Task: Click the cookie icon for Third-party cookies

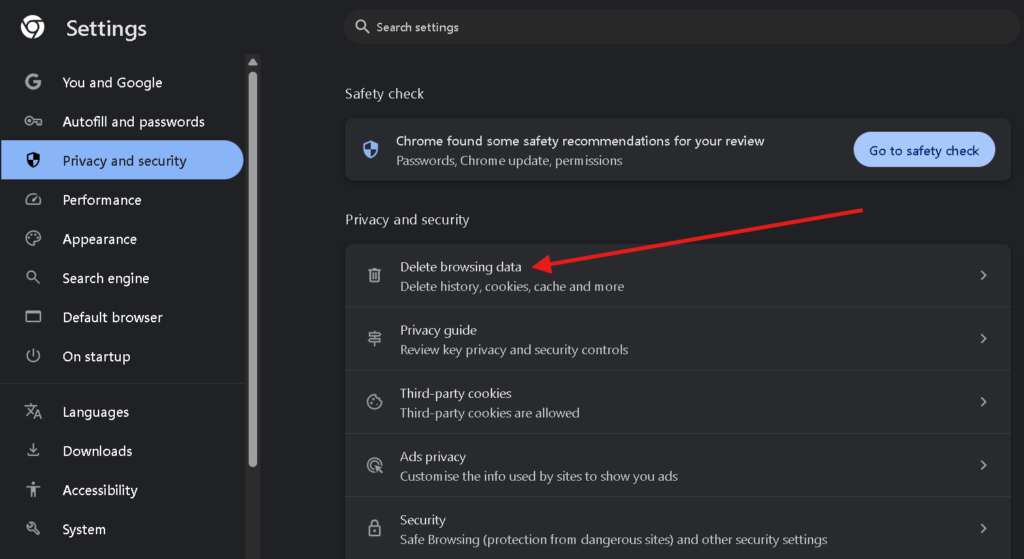Action: (374, 402)
